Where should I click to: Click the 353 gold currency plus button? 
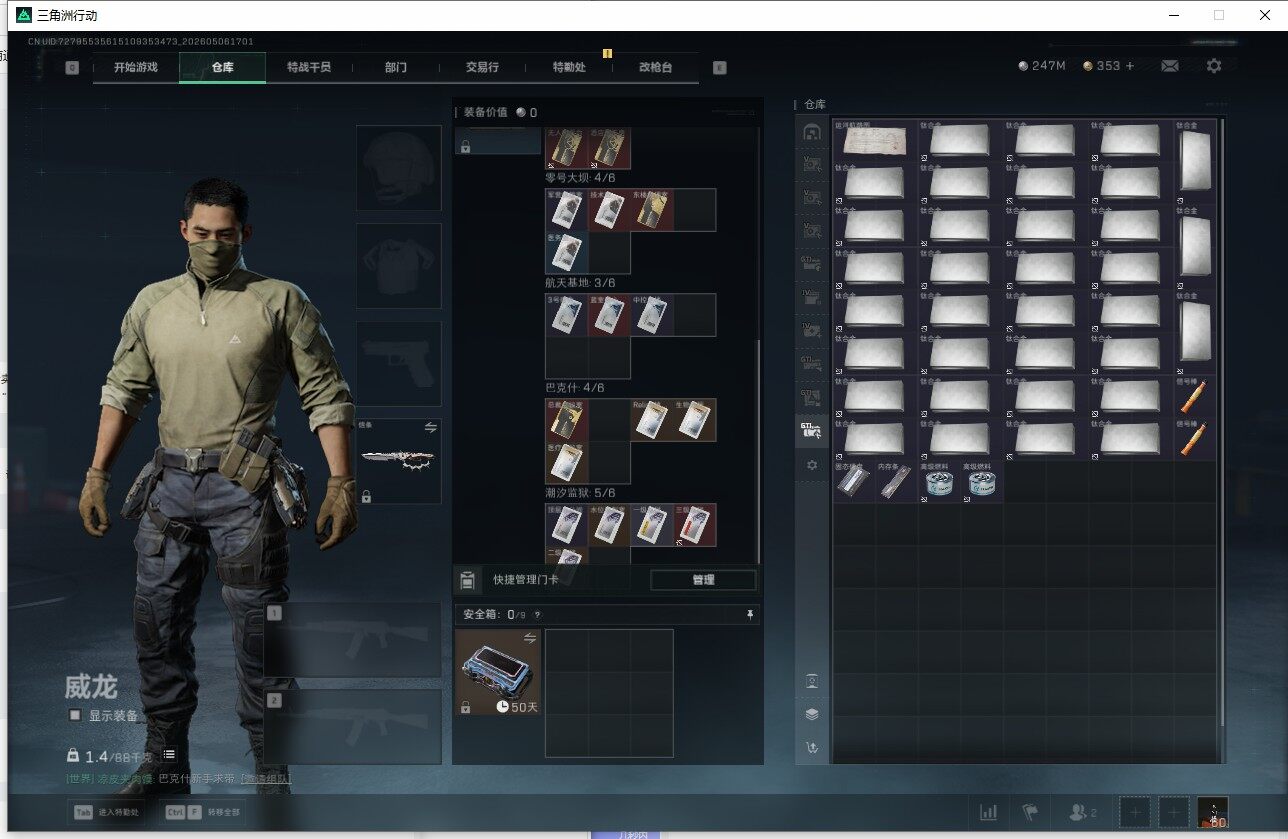pos(1130,66)
